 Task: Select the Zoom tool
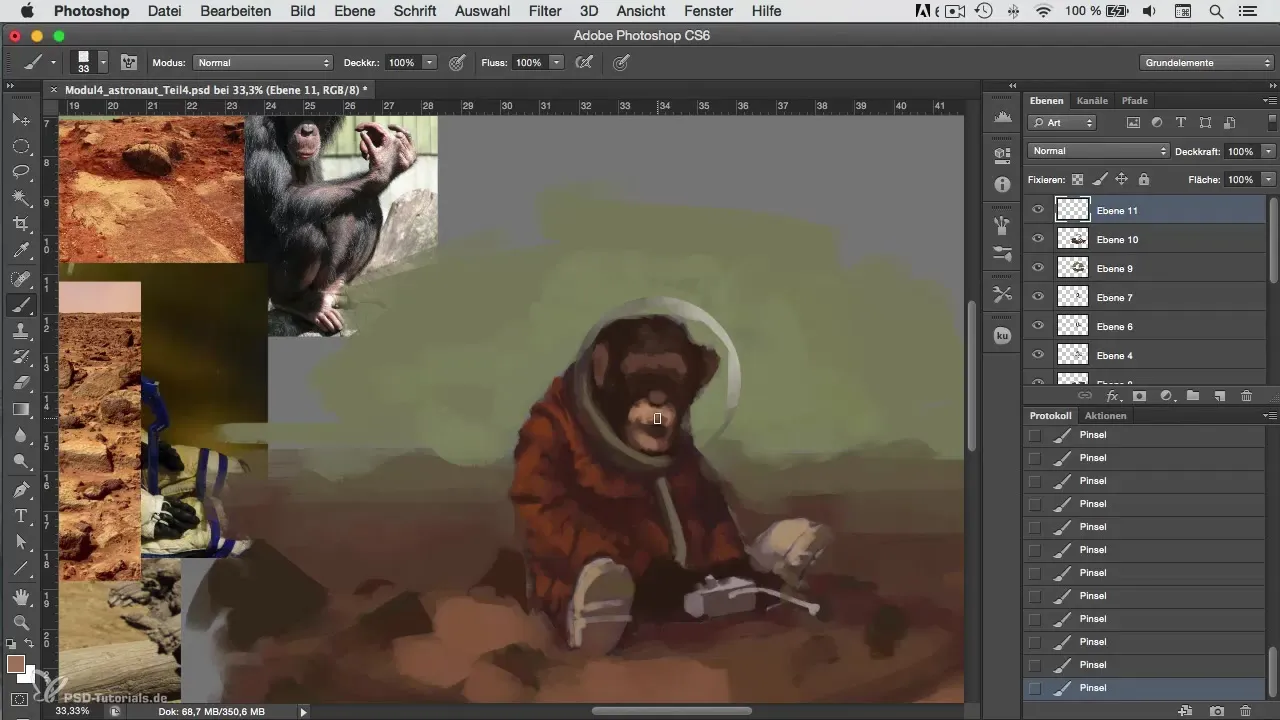coord(20,623)
